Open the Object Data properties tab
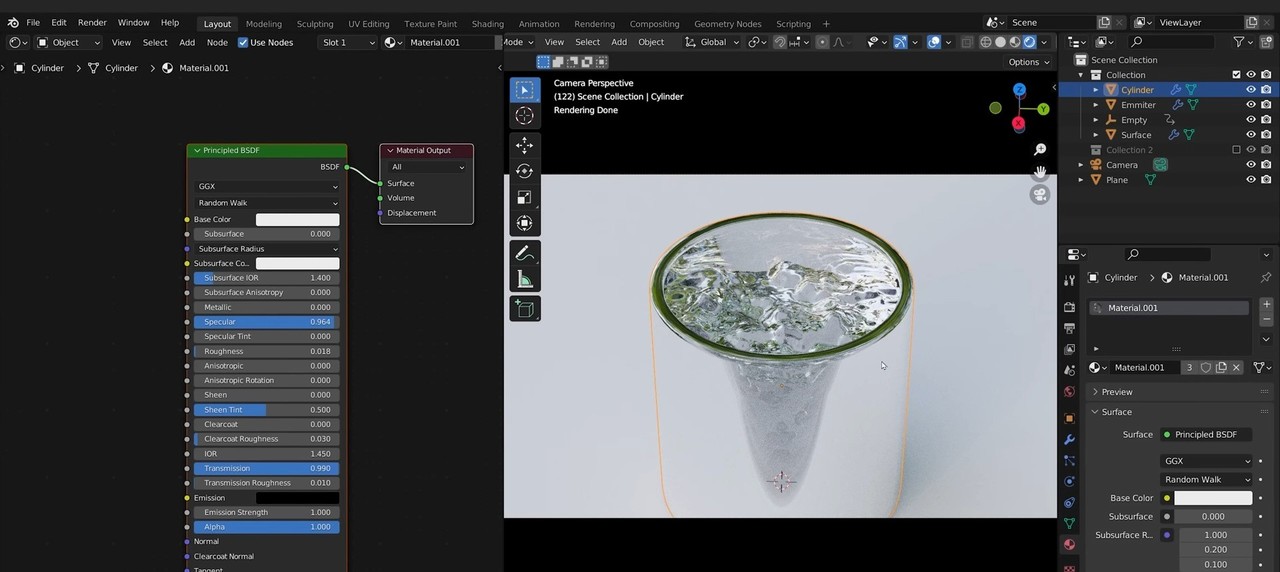 (1069, 523)
